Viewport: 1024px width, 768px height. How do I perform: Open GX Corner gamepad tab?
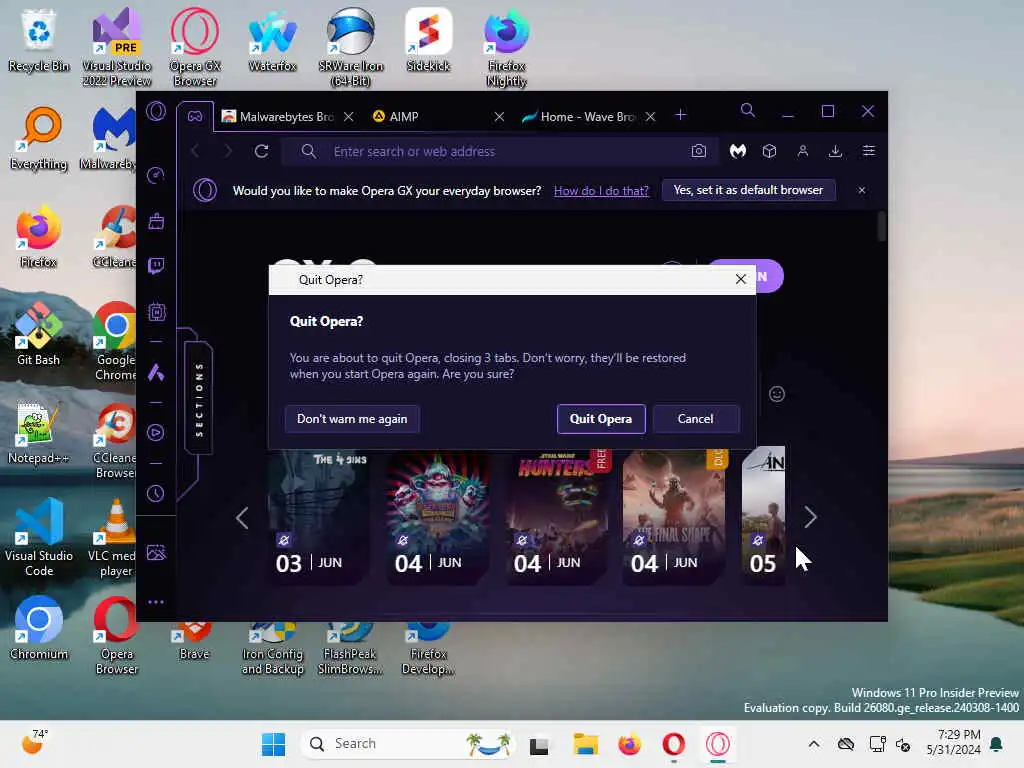coord(195,116)
